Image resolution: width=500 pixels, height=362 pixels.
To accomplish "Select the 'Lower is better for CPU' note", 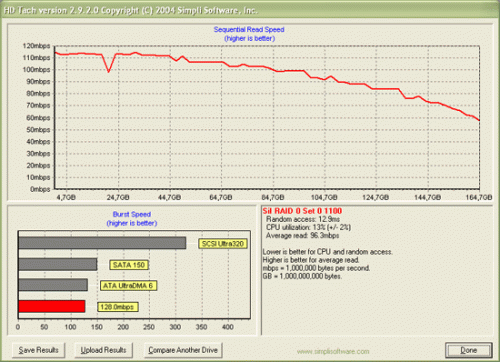I will coord(328,252).
